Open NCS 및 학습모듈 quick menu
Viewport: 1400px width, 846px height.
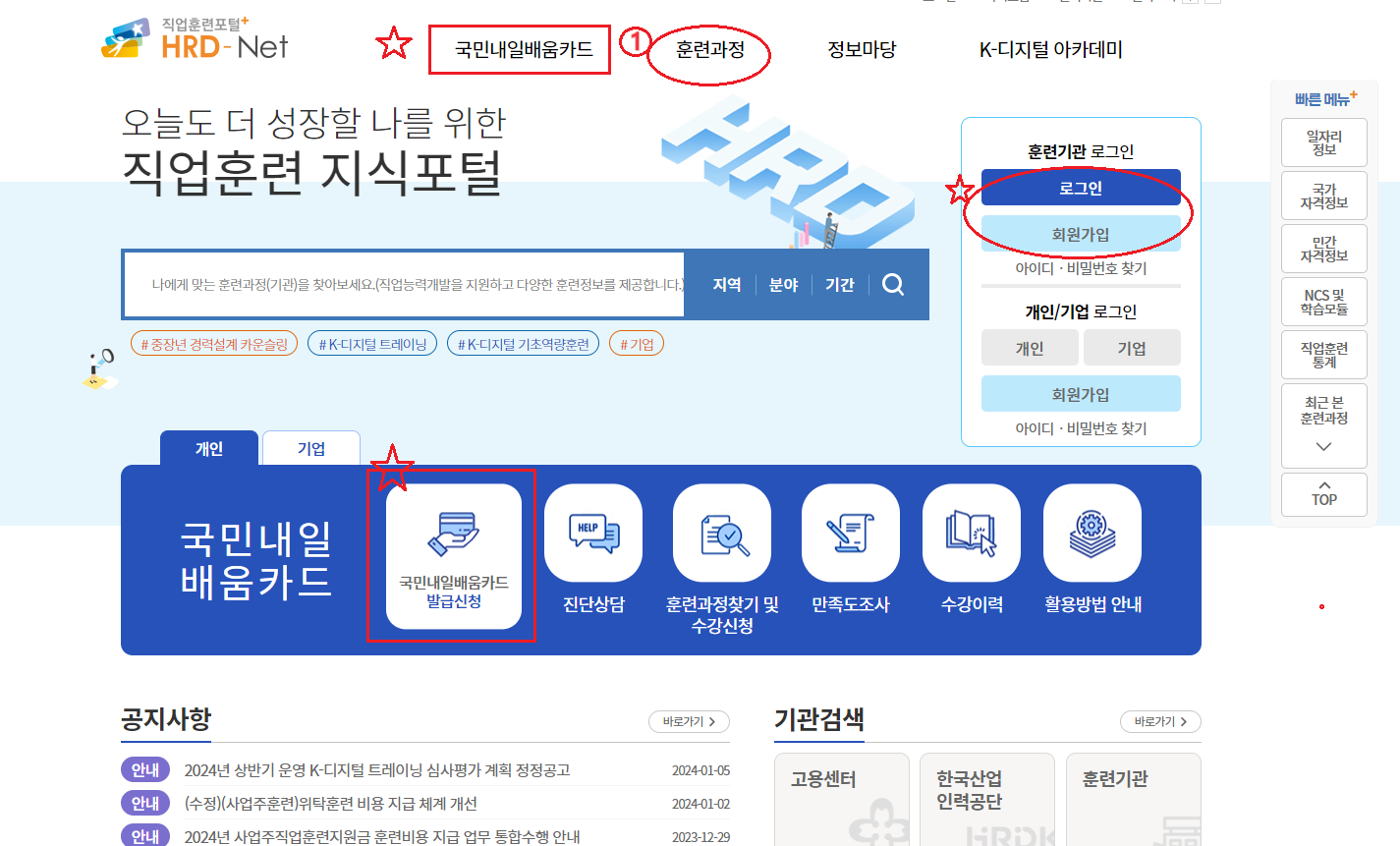(1323, 303)
